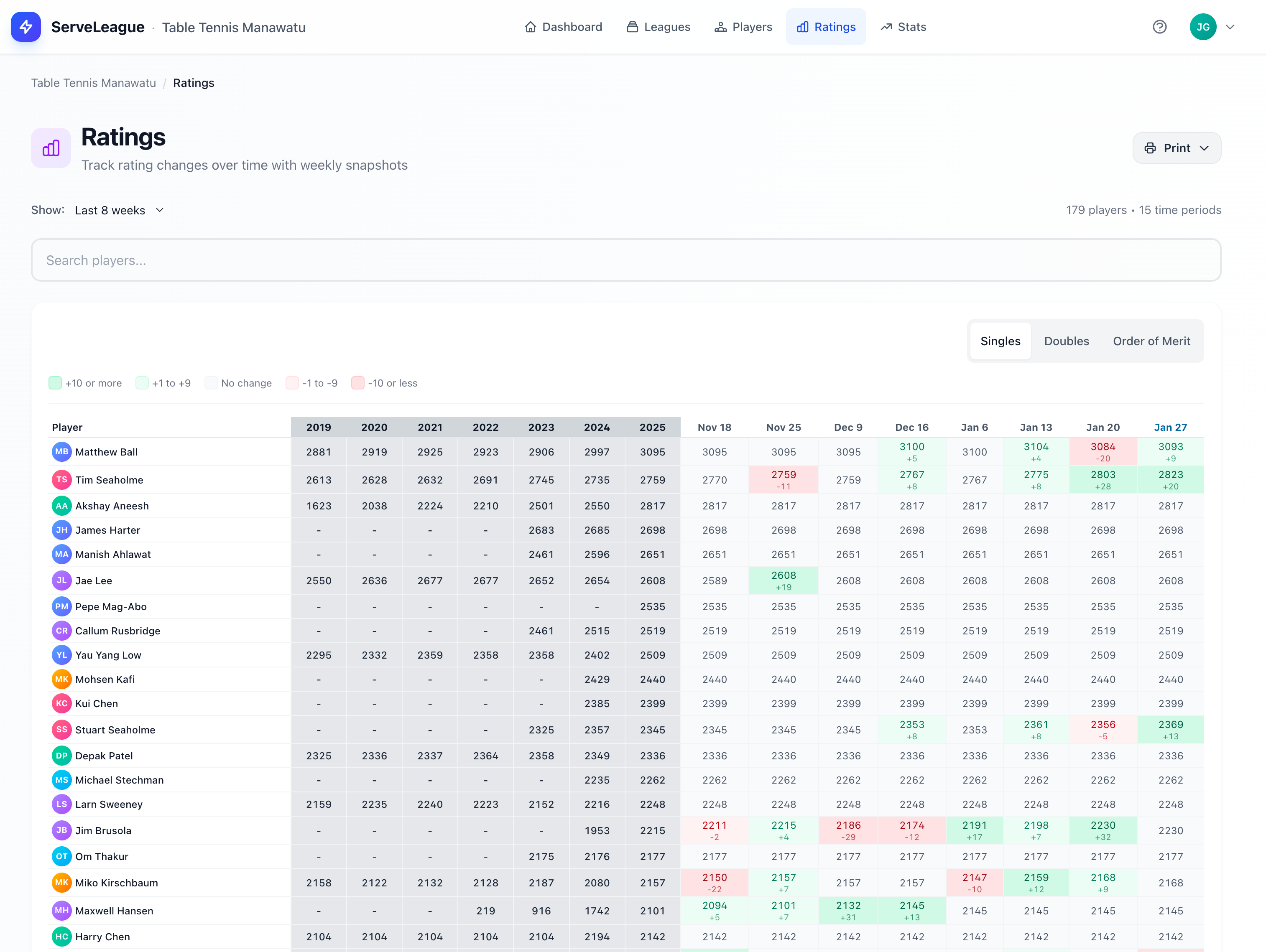The width and height of the screenshot is (1266, 952).
Task: Click Akshay Aneesh's AA avatar
Action: [62, 506]
